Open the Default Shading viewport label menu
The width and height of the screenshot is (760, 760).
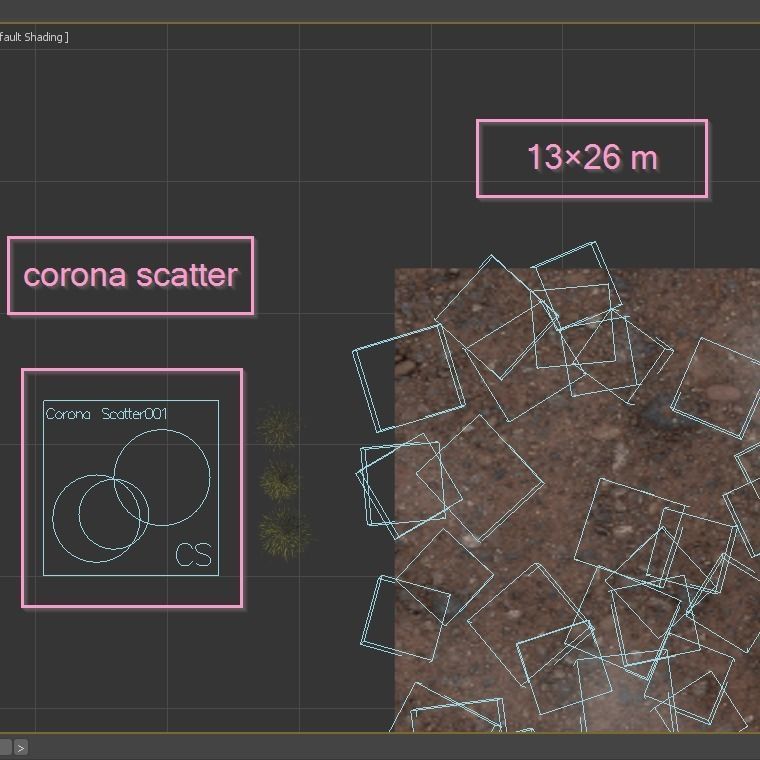tap(34, 37)
